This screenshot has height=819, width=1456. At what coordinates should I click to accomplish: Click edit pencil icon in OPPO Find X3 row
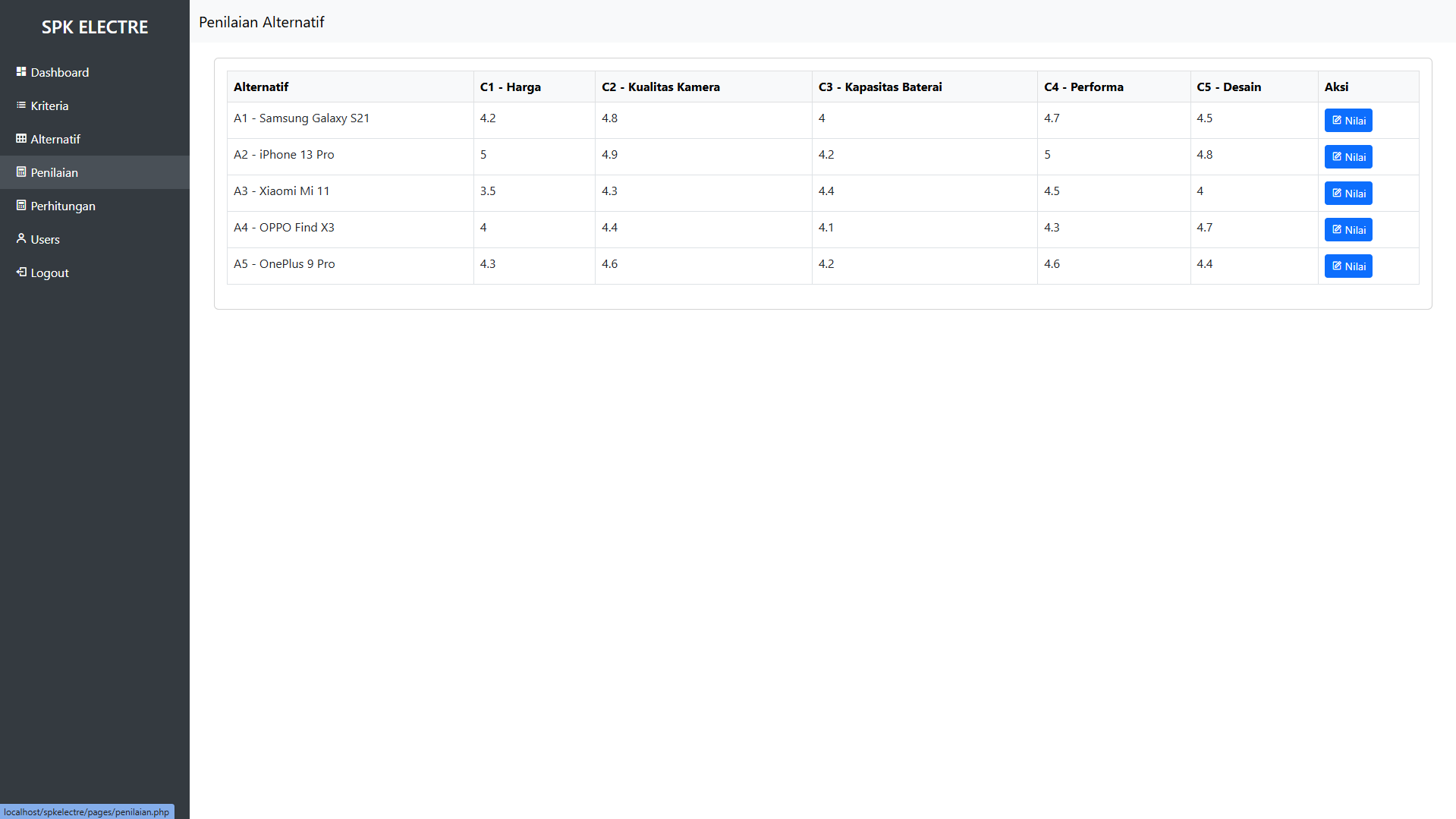click(x=1337, y=229)
